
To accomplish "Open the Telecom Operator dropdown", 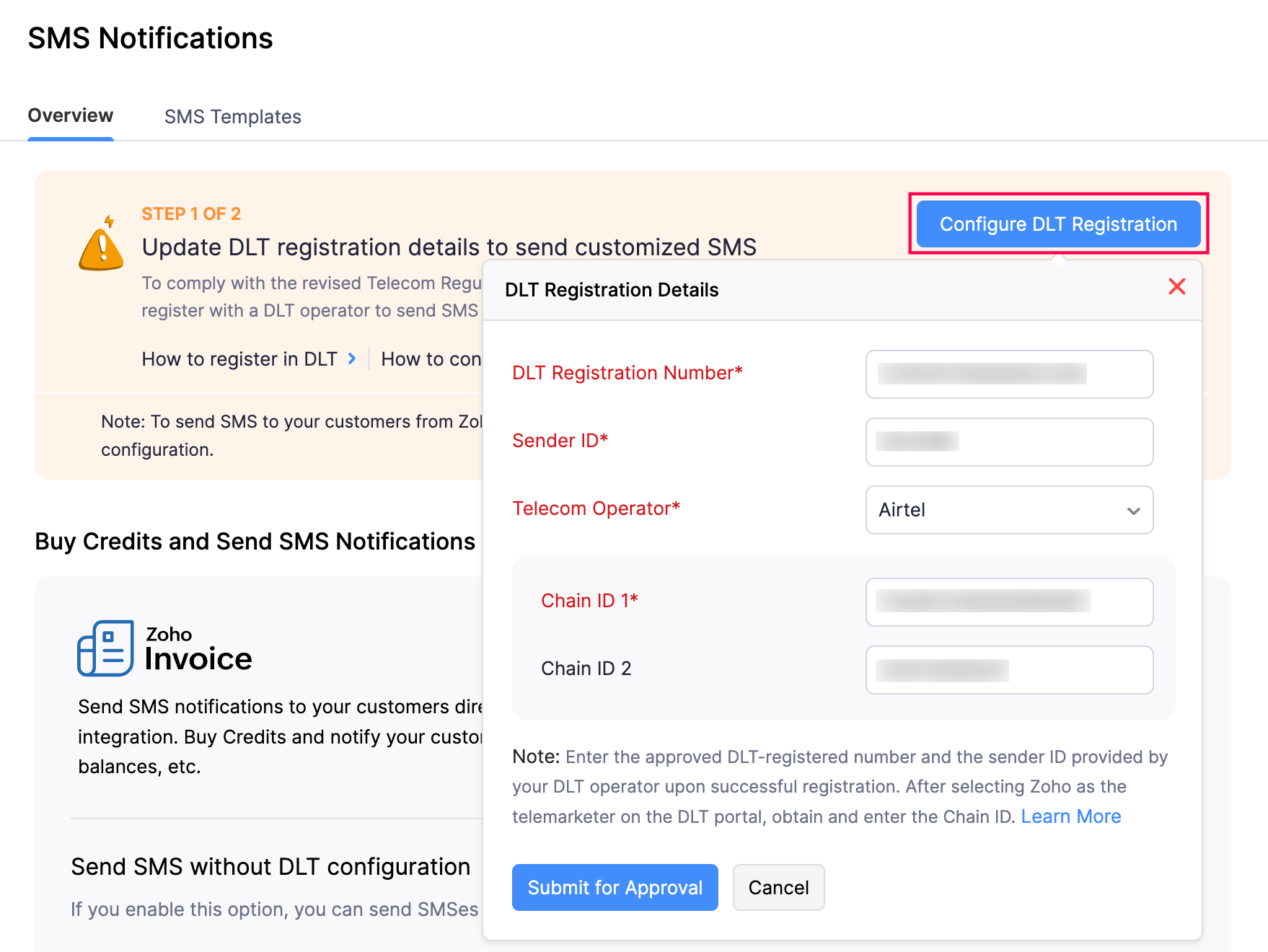I will click(x=1008, y=510).
